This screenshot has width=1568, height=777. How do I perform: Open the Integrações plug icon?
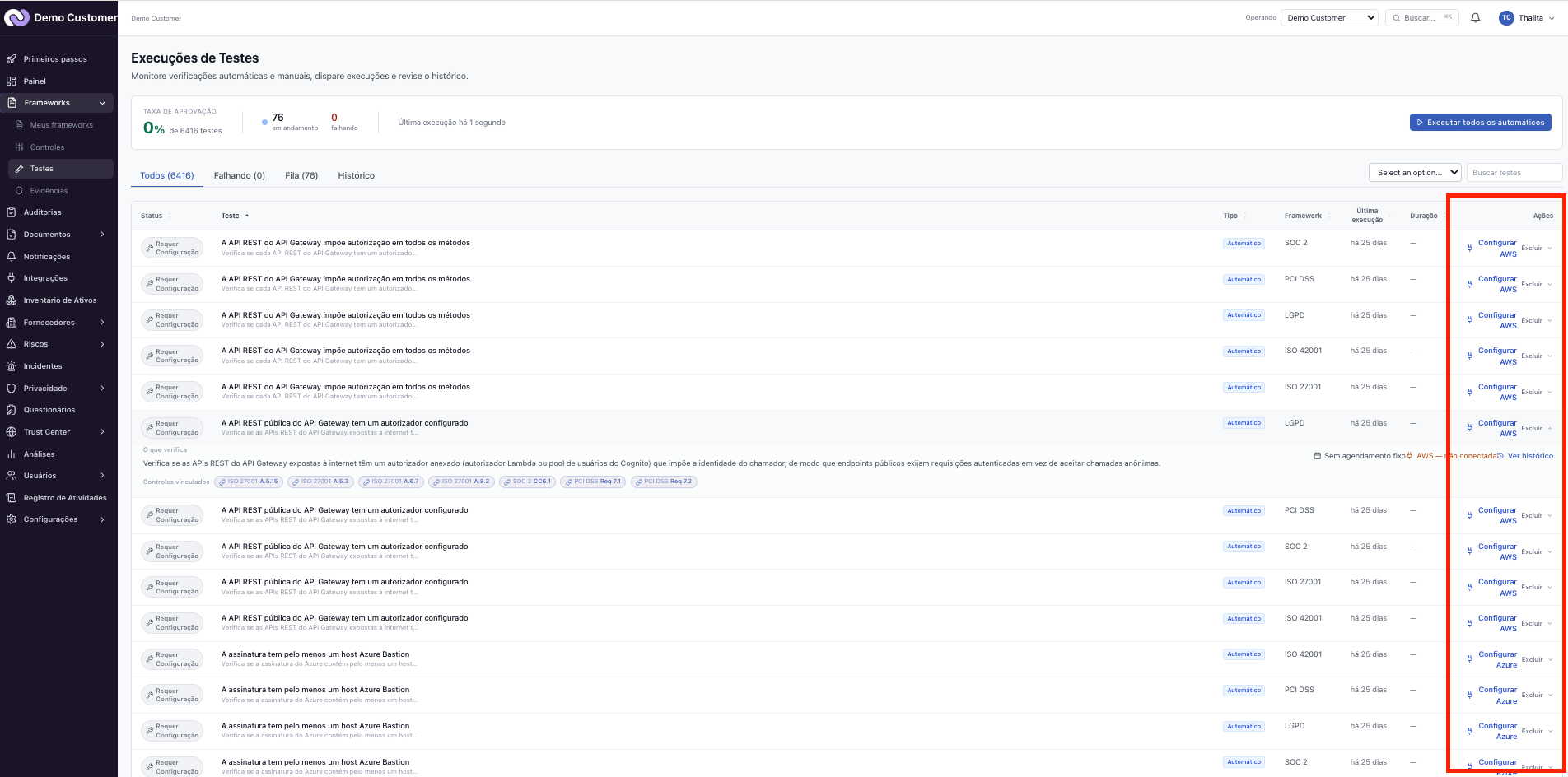[x=12, y=278]
